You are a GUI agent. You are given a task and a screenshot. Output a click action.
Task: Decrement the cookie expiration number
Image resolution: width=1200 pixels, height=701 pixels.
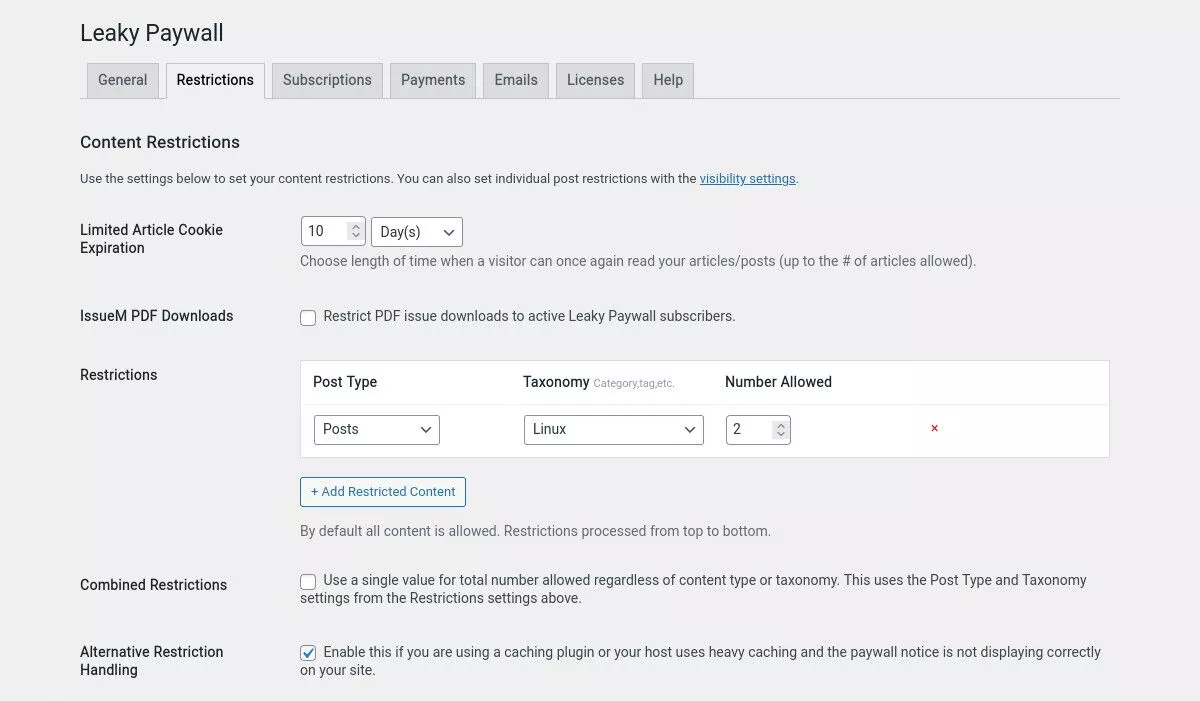[x=355, y=237]
